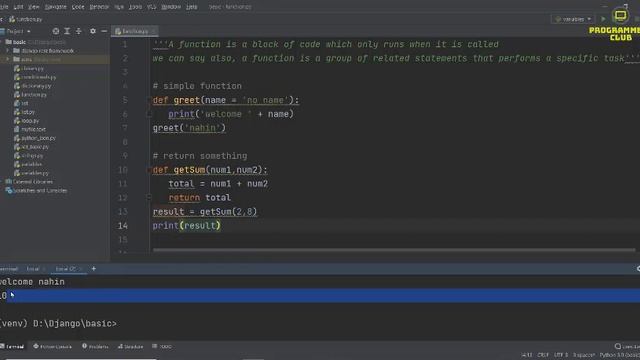Image resolution: width=640 pixels, height=360 pixels.
Task: Click the locate/select opened file icon in Project panel
Action: [56, 31]
